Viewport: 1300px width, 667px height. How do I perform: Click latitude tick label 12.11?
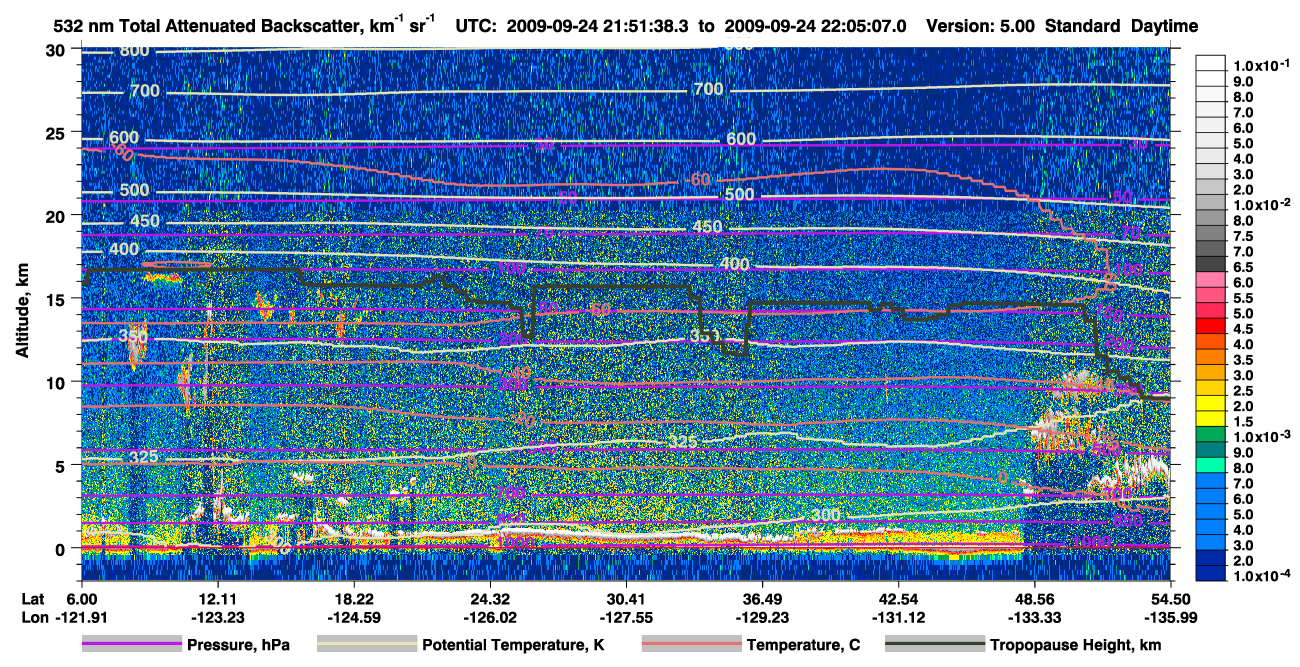[x=217, y=597]
